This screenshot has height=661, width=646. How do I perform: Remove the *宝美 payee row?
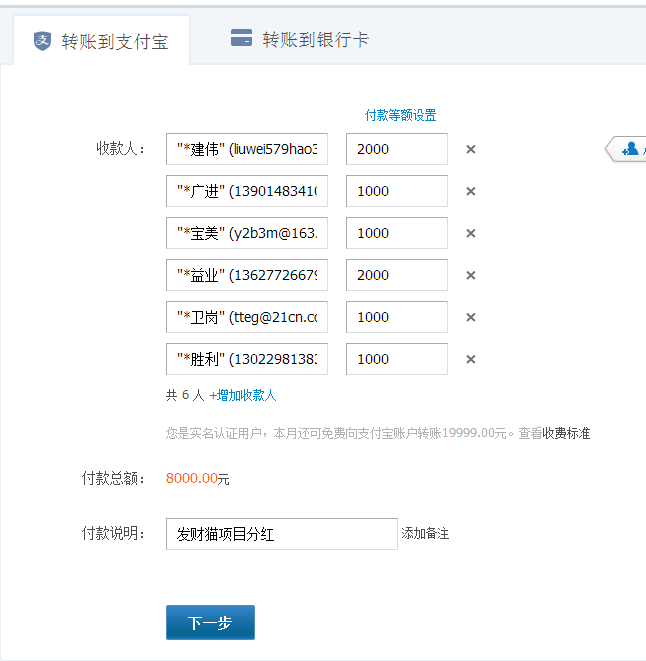[x=471, y=234]
